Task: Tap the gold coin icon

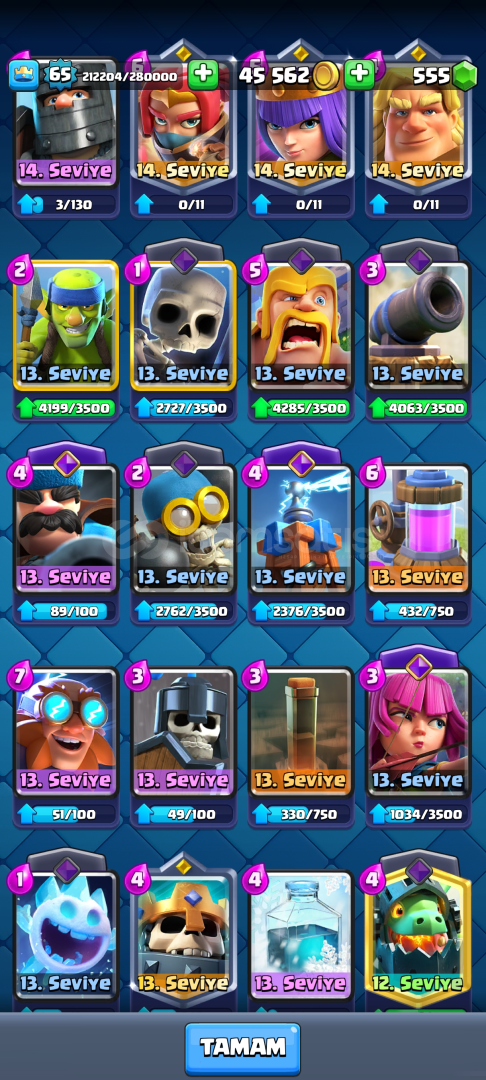Action: click(326, 76)
